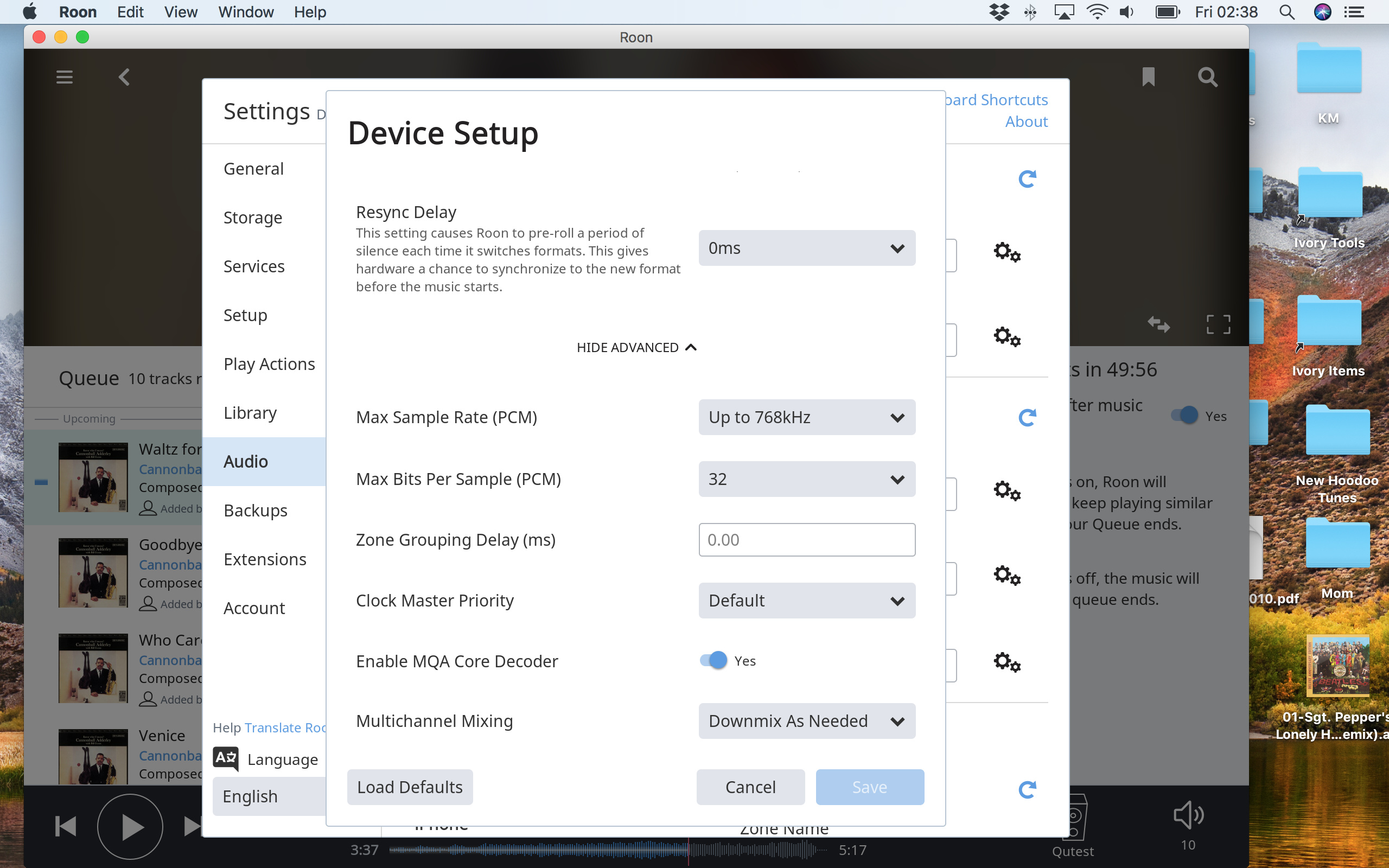The height and width of the screenshot is (868, 1389).
Task: Click Waltz for Debby album thumbnail in queue
Action: pyautogui.click(x=93, y=477)
